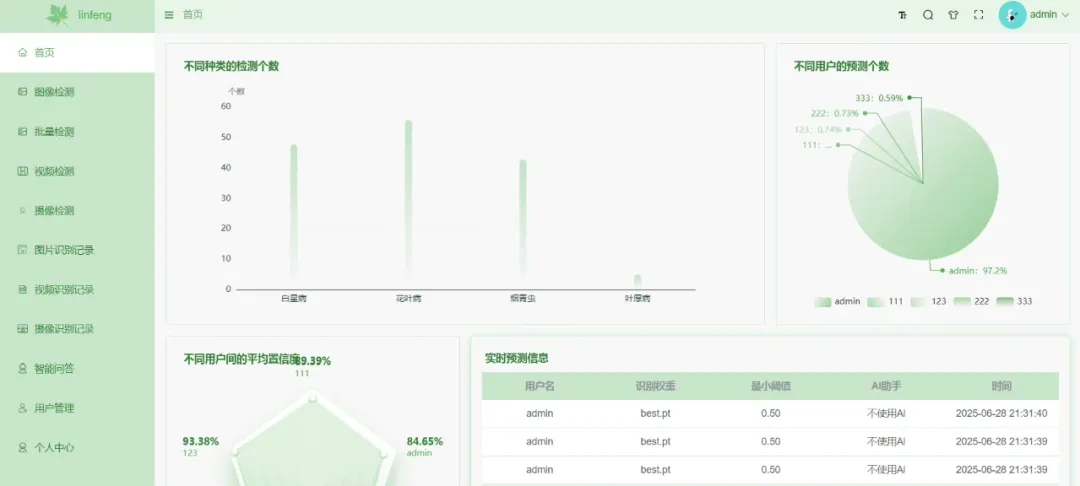The width and height of the screenshot is (1080, 486).
Task: Click the 时间 column header
Action: coord(1001,386)
